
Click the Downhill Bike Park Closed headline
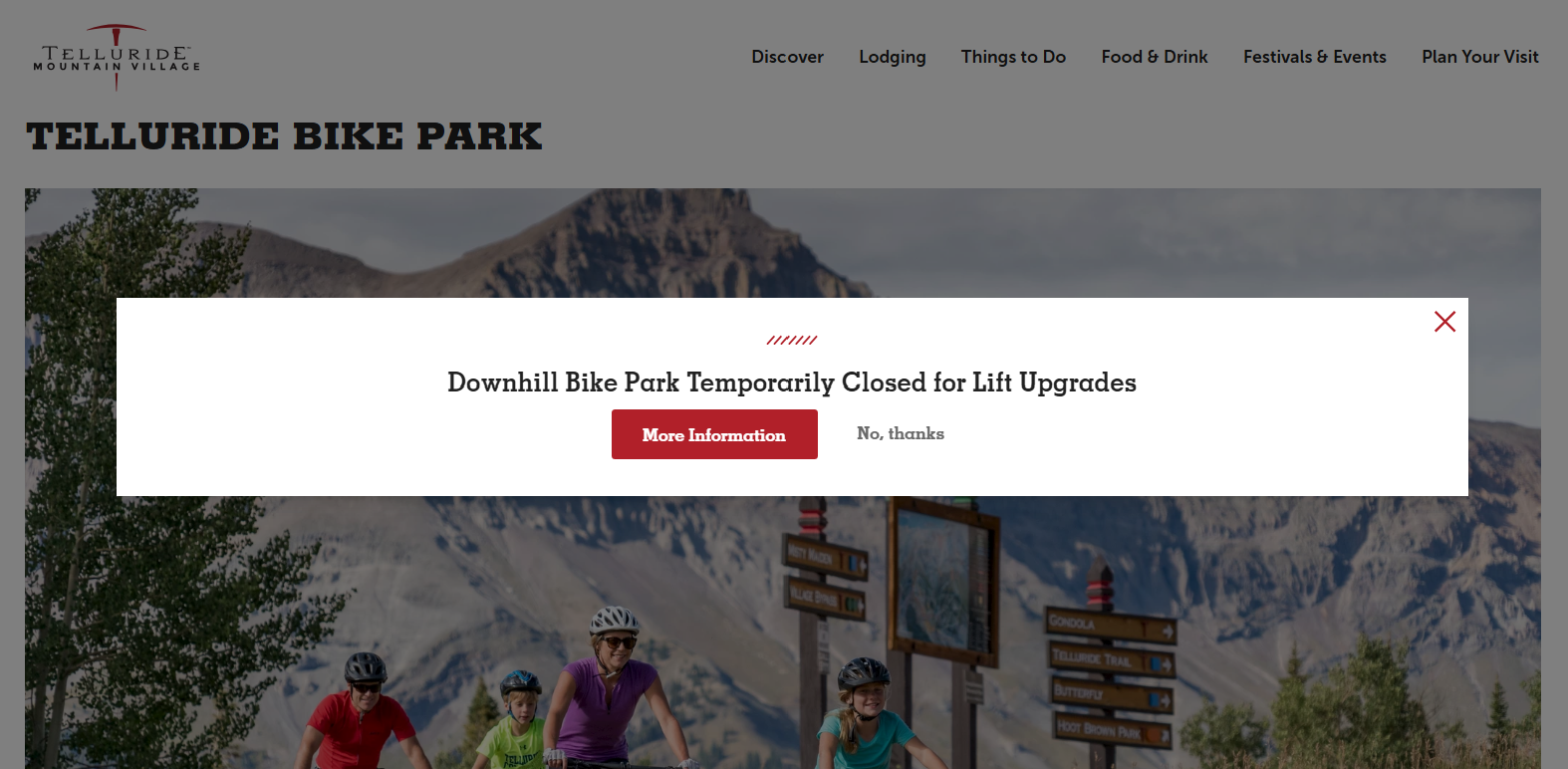(x=792, y=383)
